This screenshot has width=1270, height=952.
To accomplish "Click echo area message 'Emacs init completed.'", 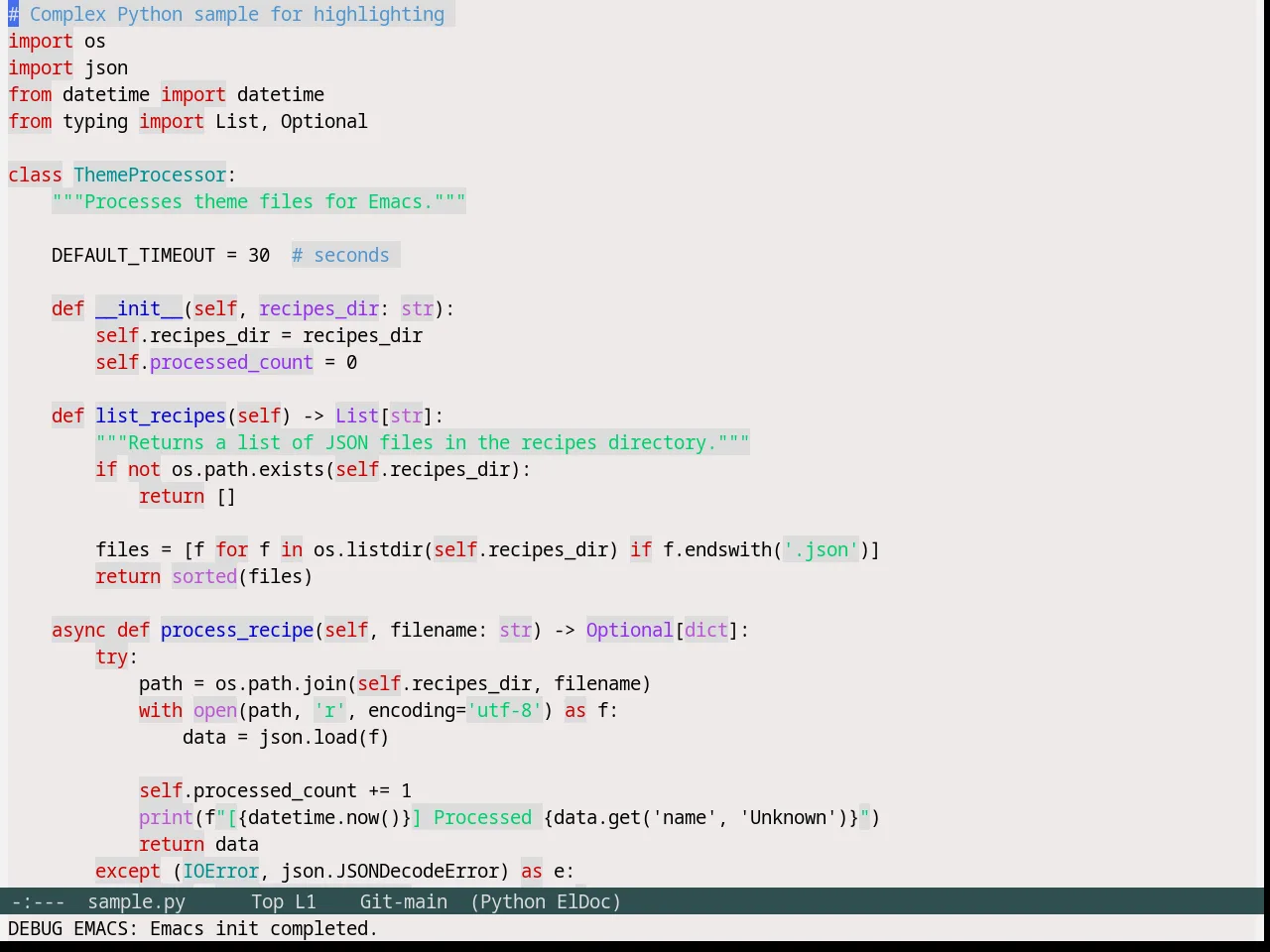I will [x=264, y=928].
